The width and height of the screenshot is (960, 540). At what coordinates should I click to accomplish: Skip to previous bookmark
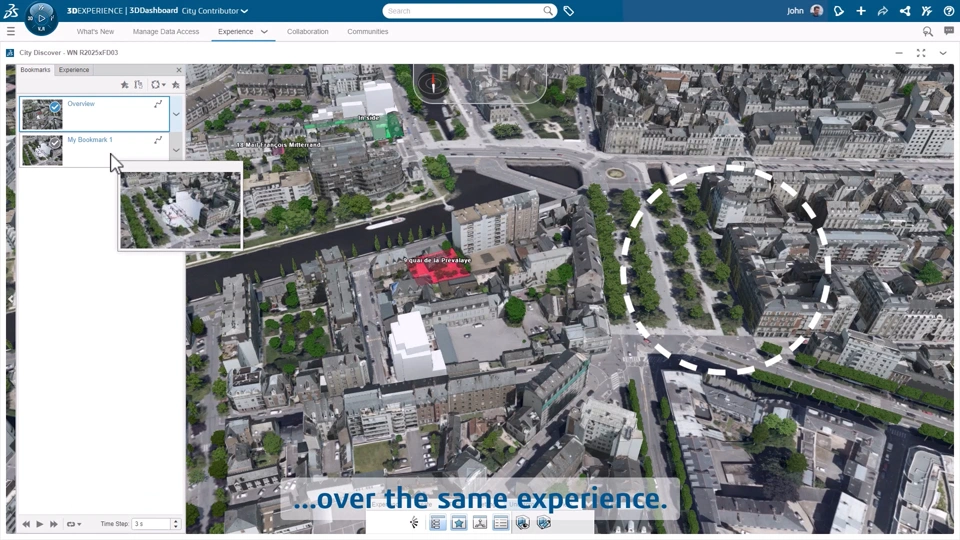[x=26, y=524]
